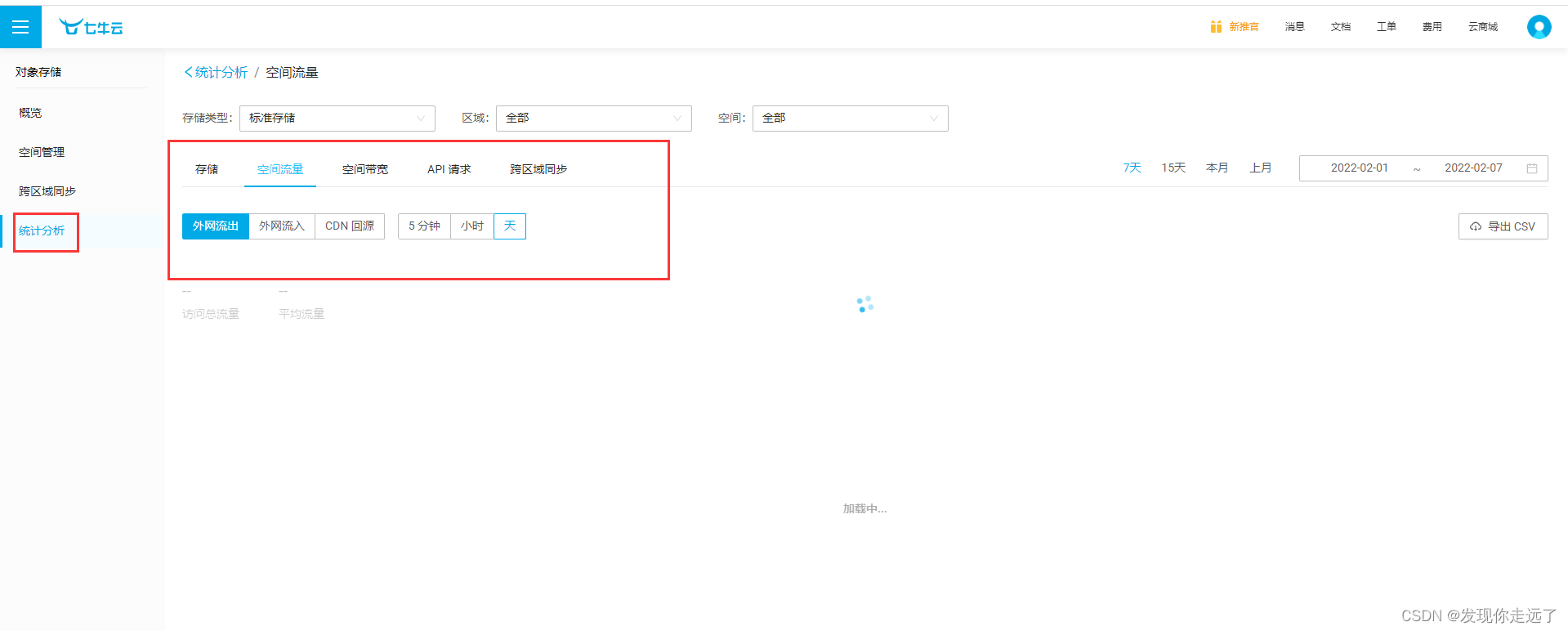The image size is (1568, 631).
Task: Click the gift icon beside 新推官
Action: point(1216,27)
